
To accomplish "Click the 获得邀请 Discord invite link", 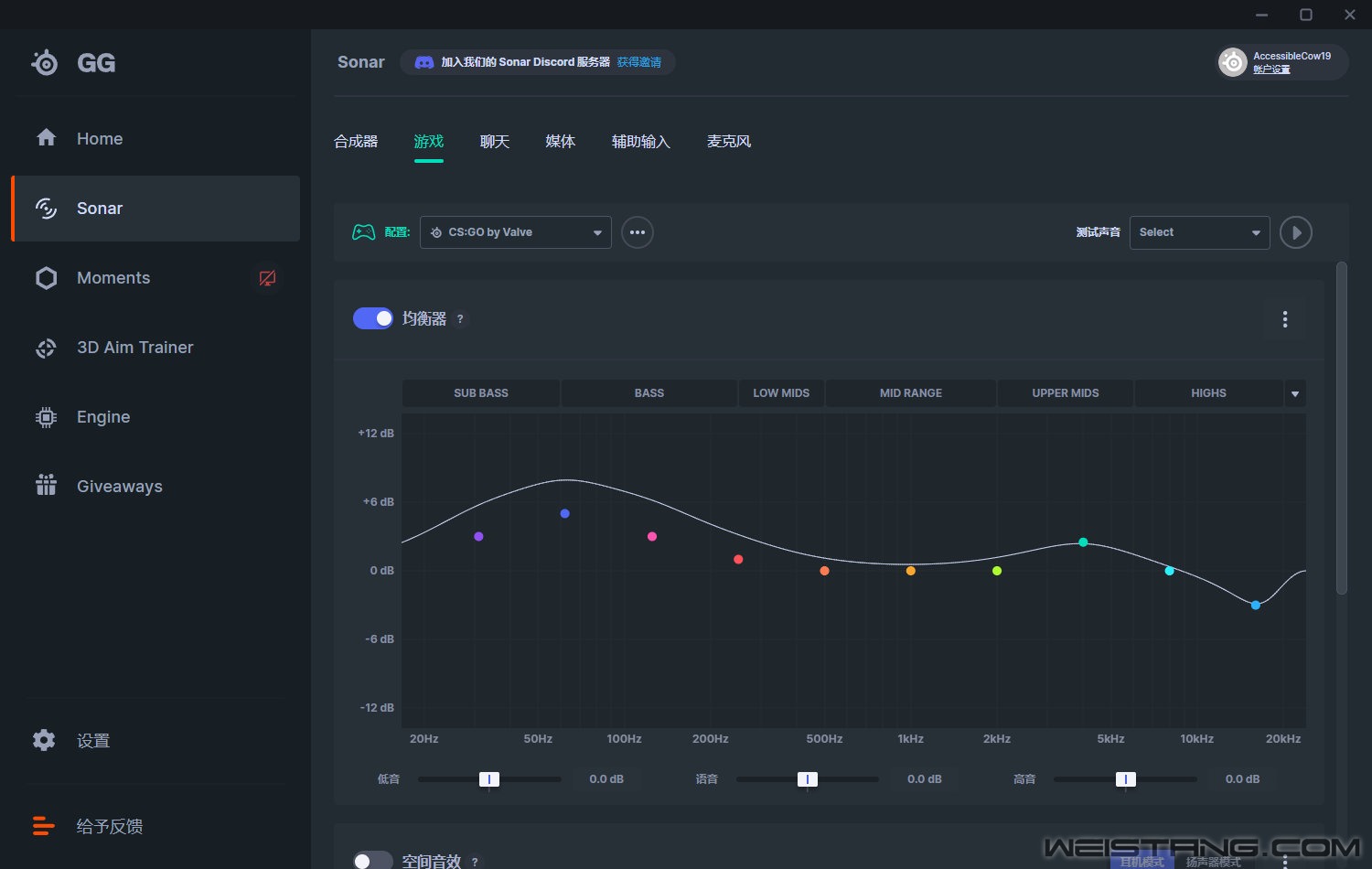I will [x=639, y=62].
